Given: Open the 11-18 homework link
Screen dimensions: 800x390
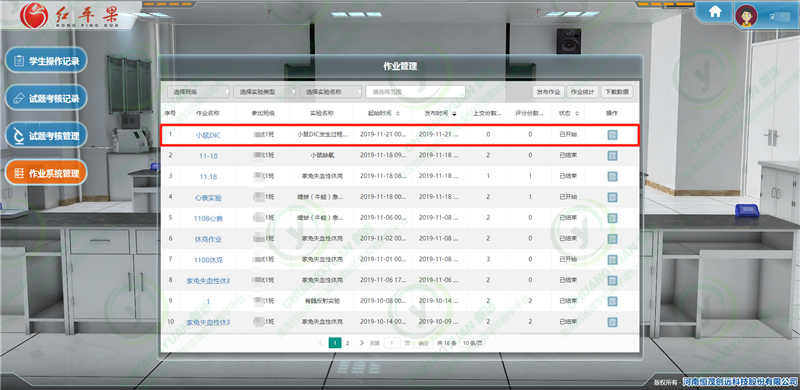Looking at the screenshot, I should 208,156.
